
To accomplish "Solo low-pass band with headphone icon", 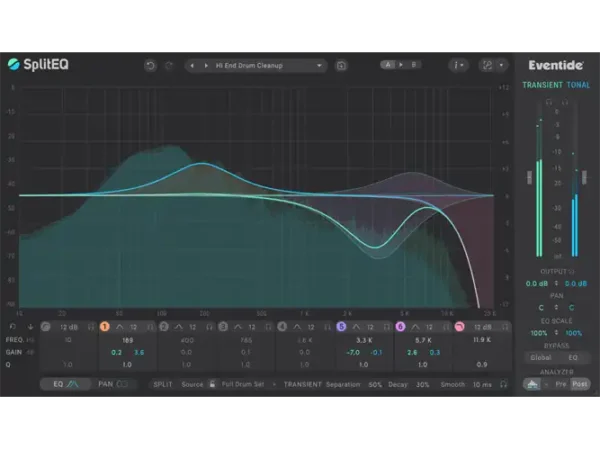I will coord(505,327).
